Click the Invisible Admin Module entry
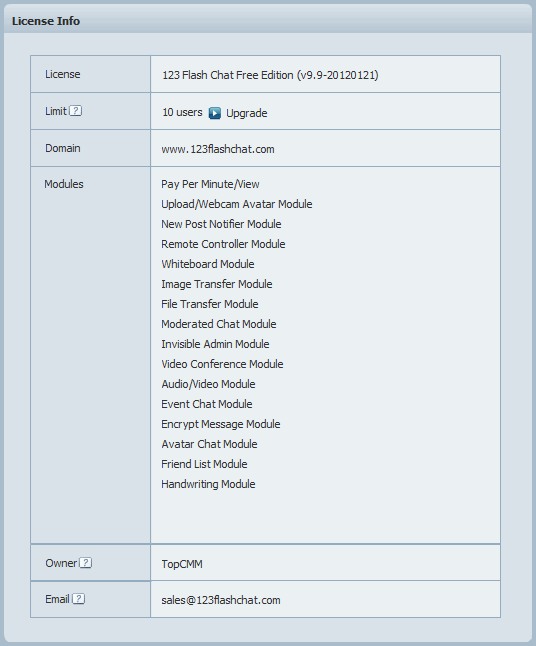This screenshot has height=646, width=536. click(x=215, y=344)
